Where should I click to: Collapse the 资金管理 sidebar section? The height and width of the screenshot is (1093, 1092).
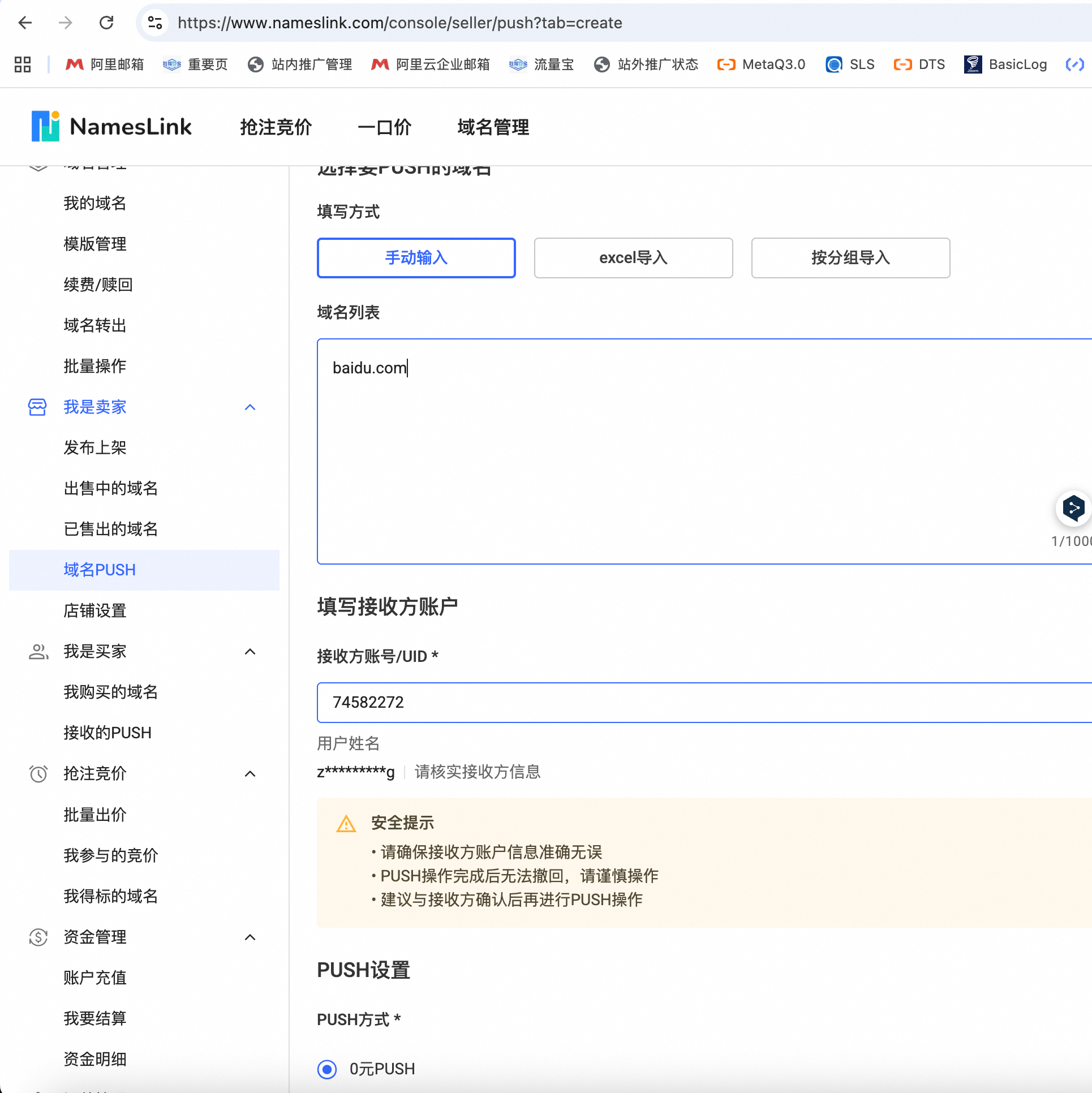pos(250,937)
